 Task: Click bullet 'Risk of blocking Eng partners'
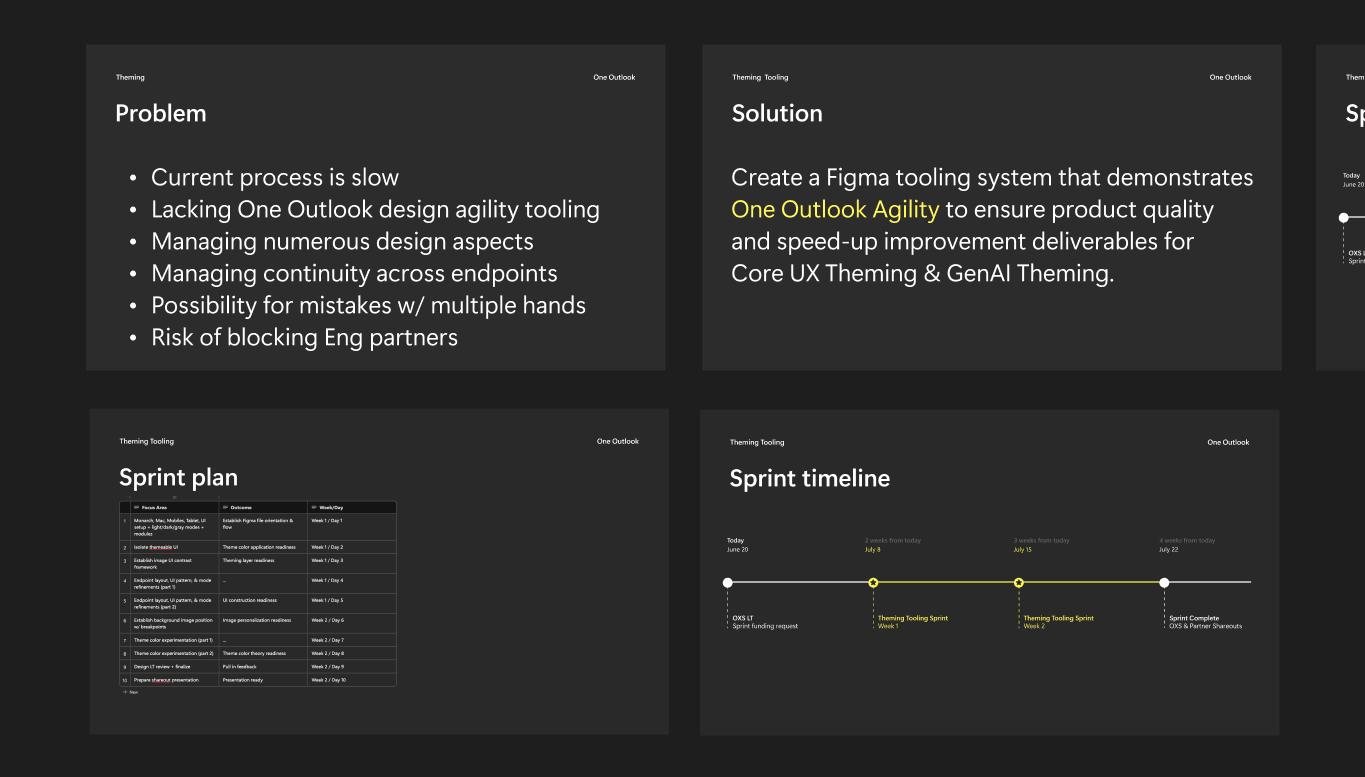pos(304,338)
